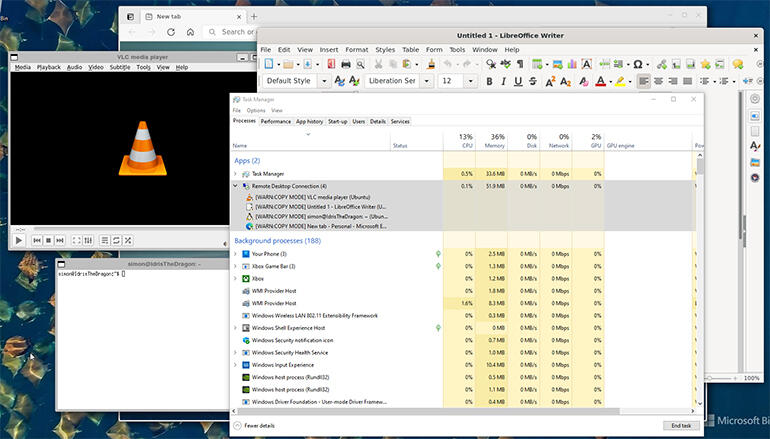
Task: Switch to the Performance tab
Action: (275, 121)
